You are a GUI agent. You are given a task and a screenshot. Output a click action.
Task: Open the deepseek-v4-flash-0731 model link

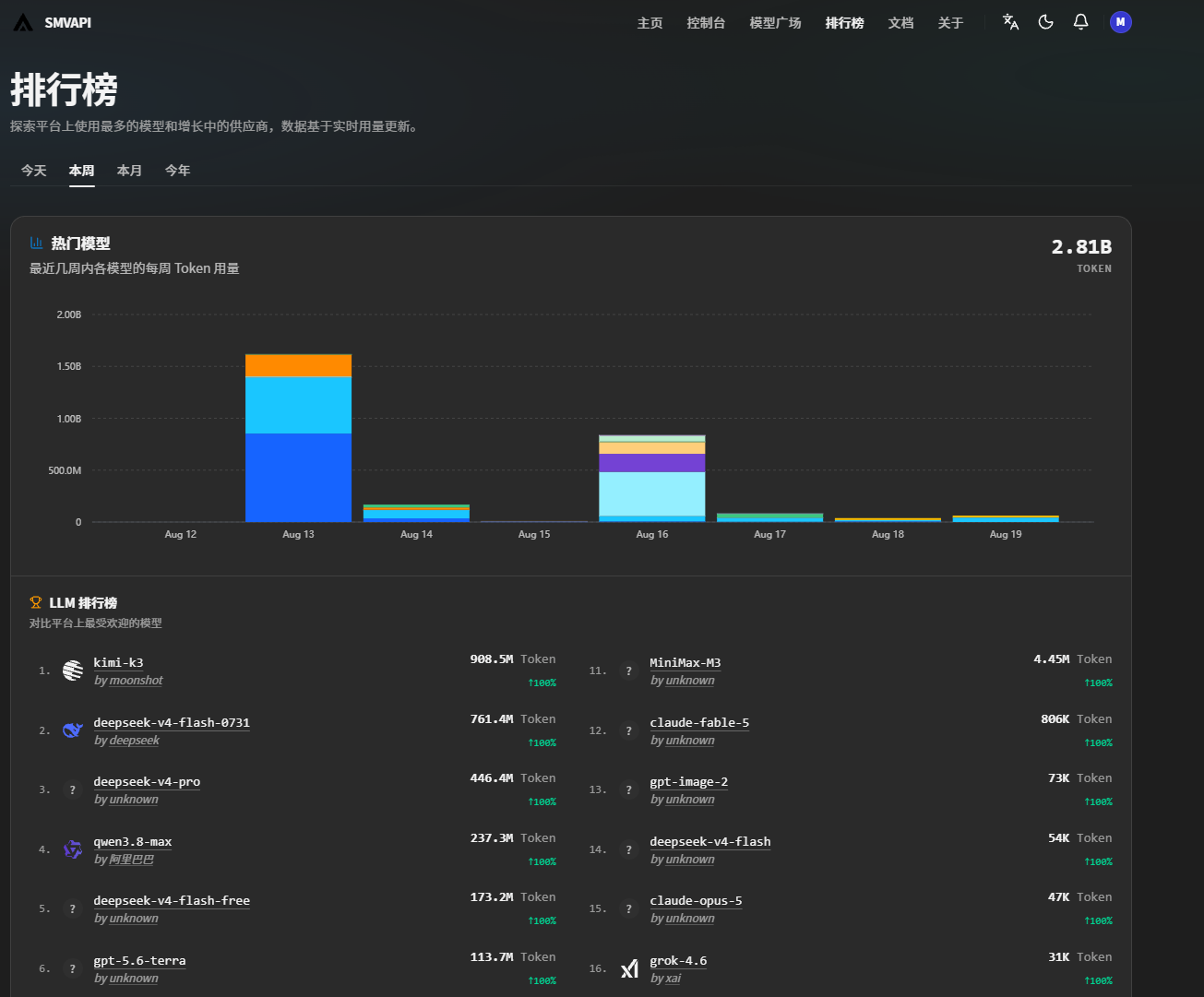pos(172,722)
